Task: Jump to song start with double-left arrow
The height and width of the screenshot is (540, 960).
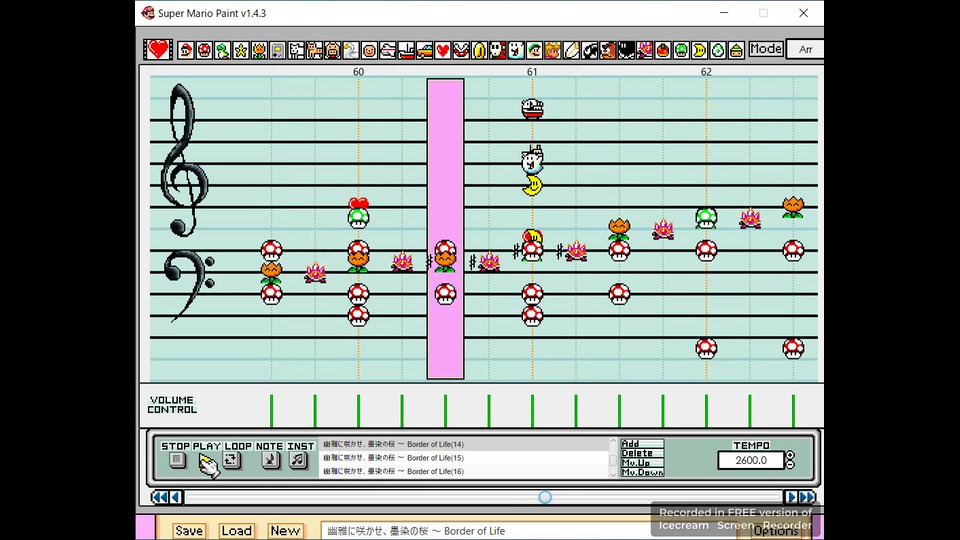Action: (159, 497)
